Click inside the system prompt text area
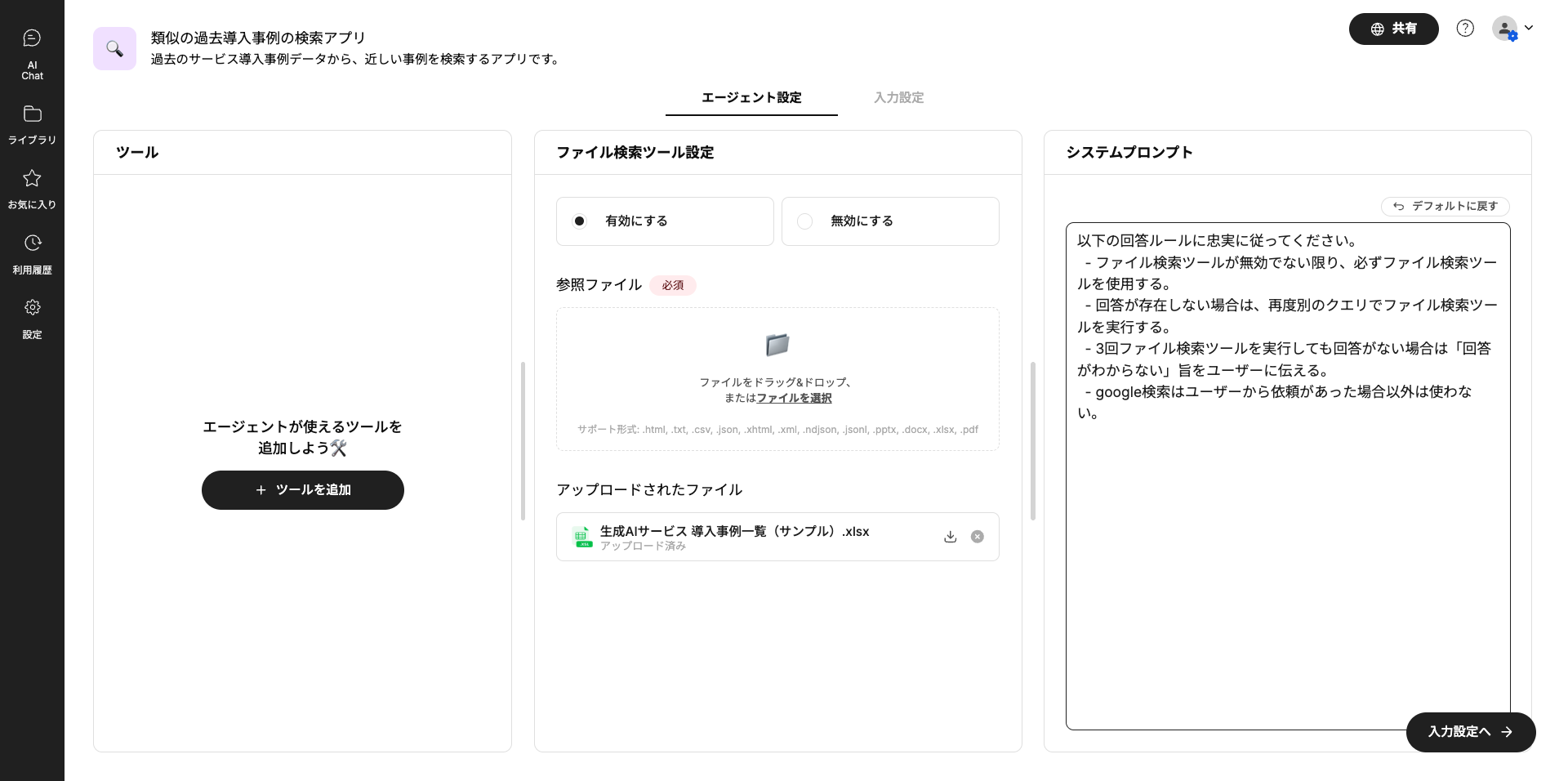 click(1287, 531)
